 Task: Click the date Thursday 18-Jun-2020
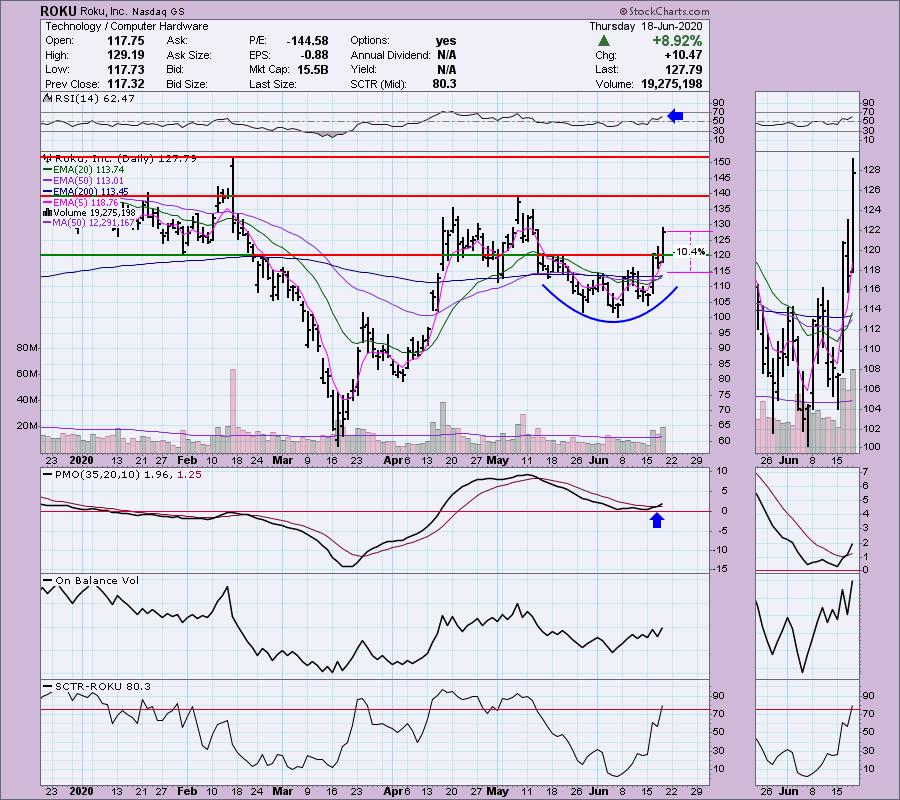pyautogui.click(x=646, y=26)
